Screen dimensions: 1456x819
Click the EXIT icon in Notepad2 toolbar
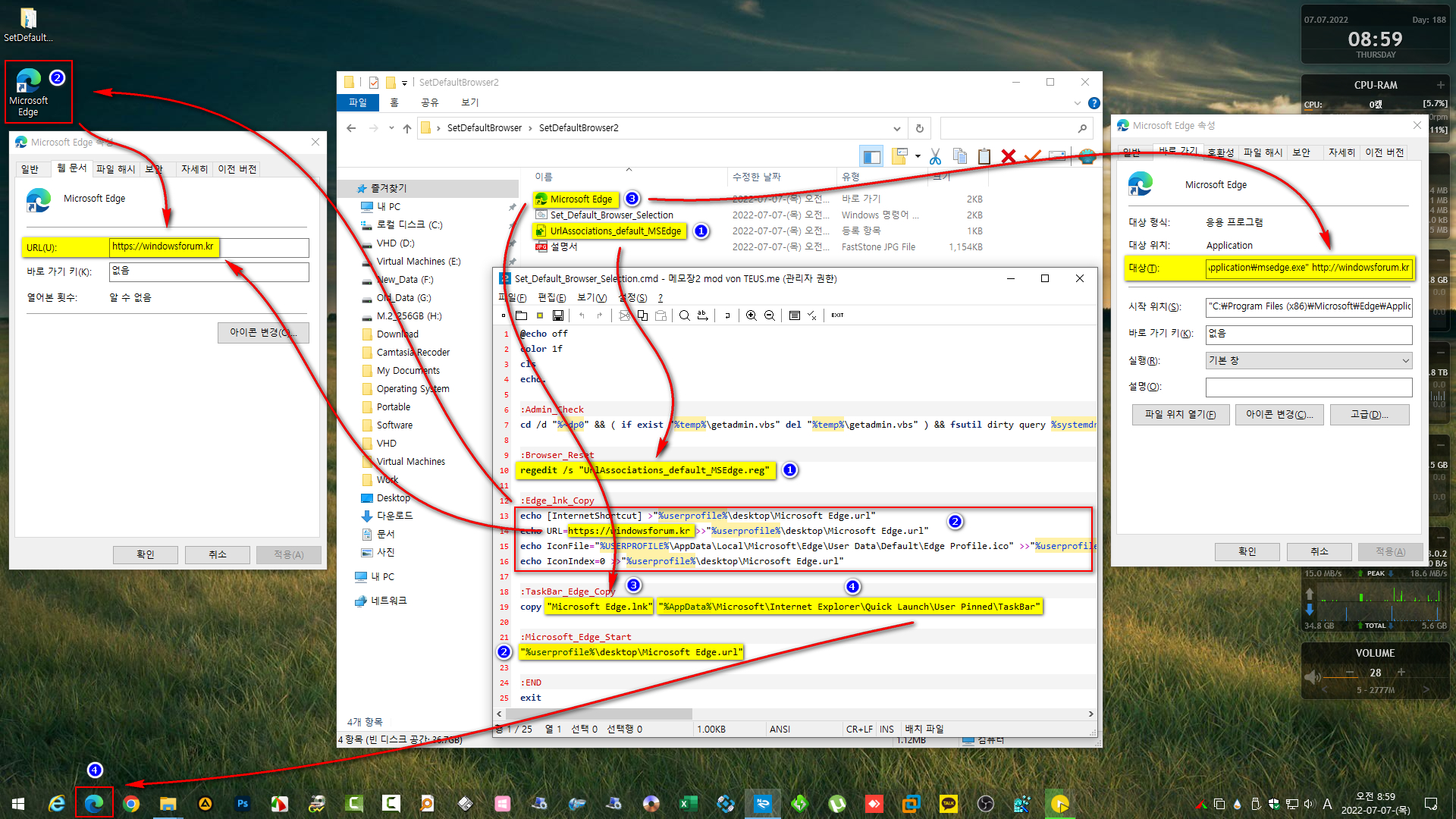tap(837, 315)
